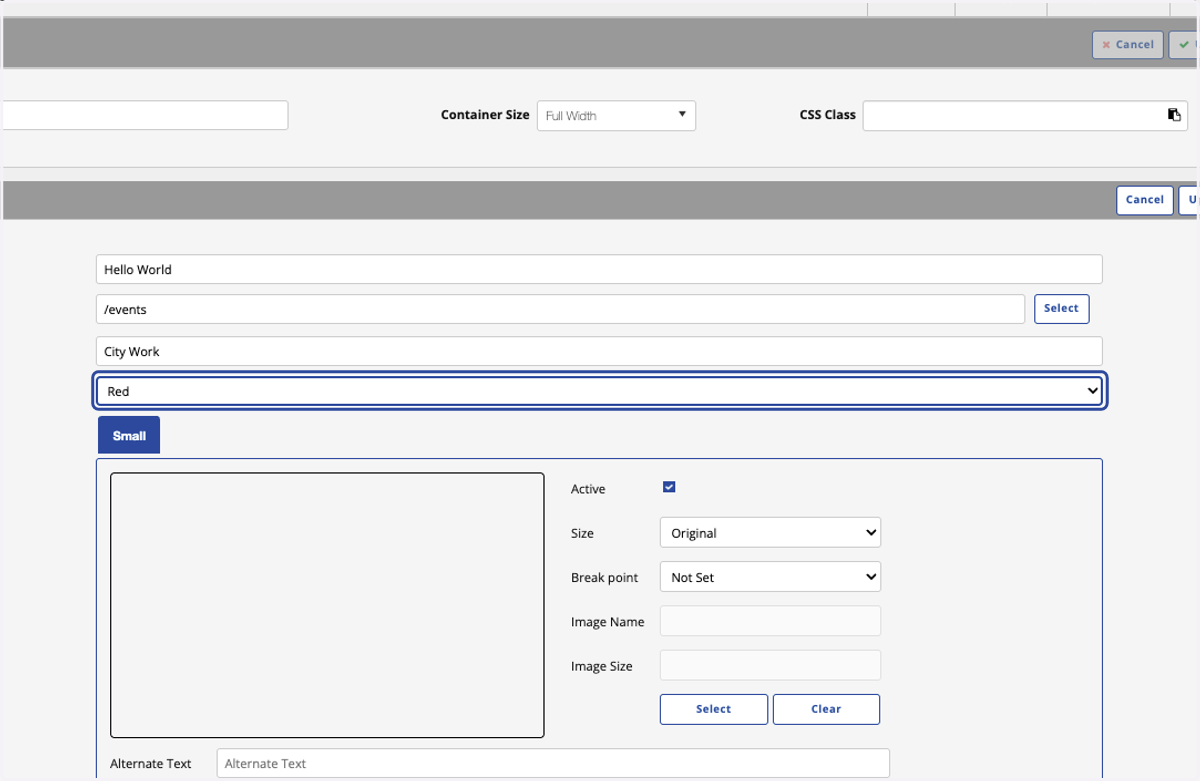1200x781 pixels.
Task: Open the Size dropdown showing Original
Action: [770, 533]
